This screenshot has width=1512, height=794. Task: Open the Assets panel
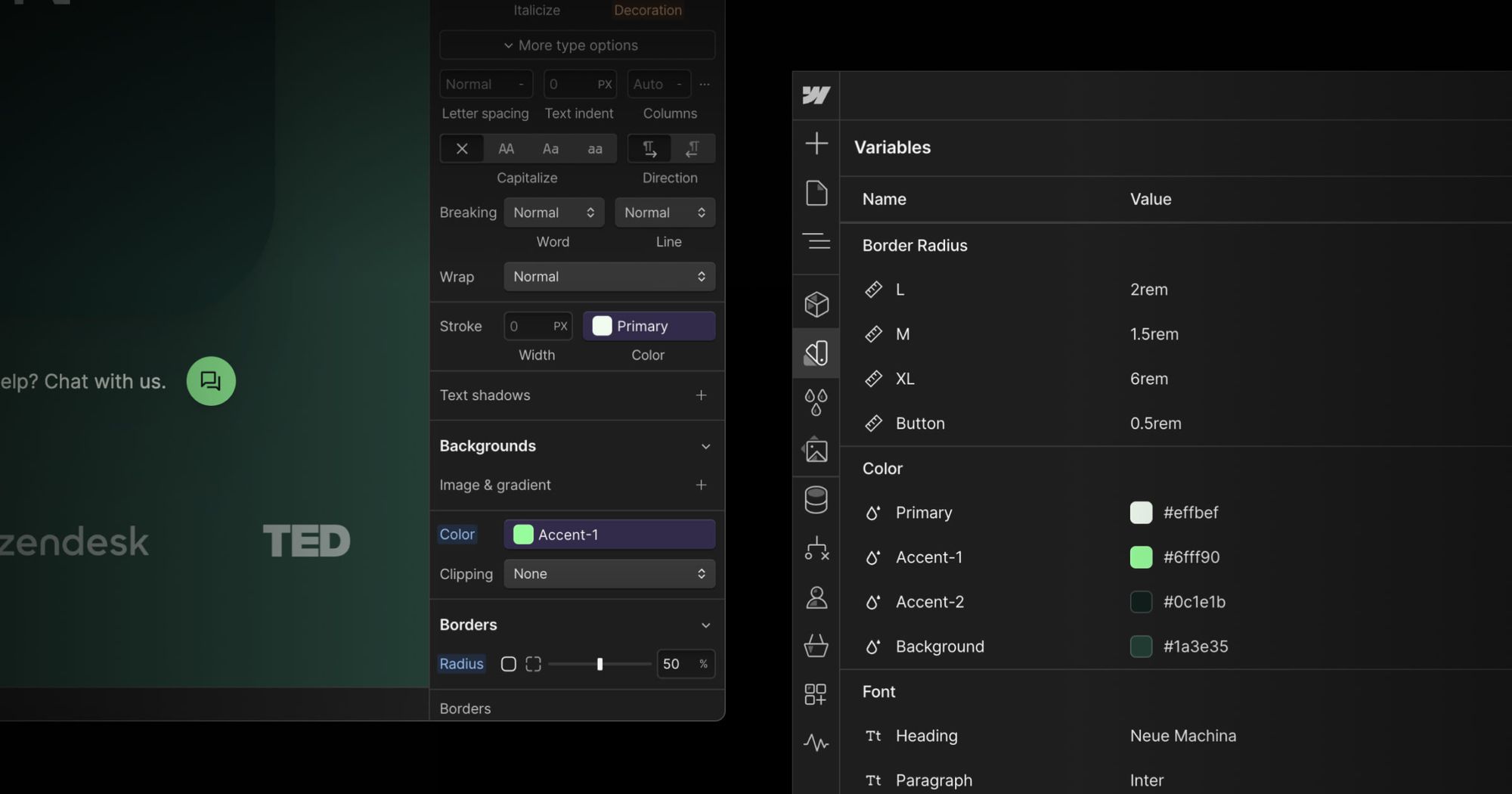(x=816, y=450)
